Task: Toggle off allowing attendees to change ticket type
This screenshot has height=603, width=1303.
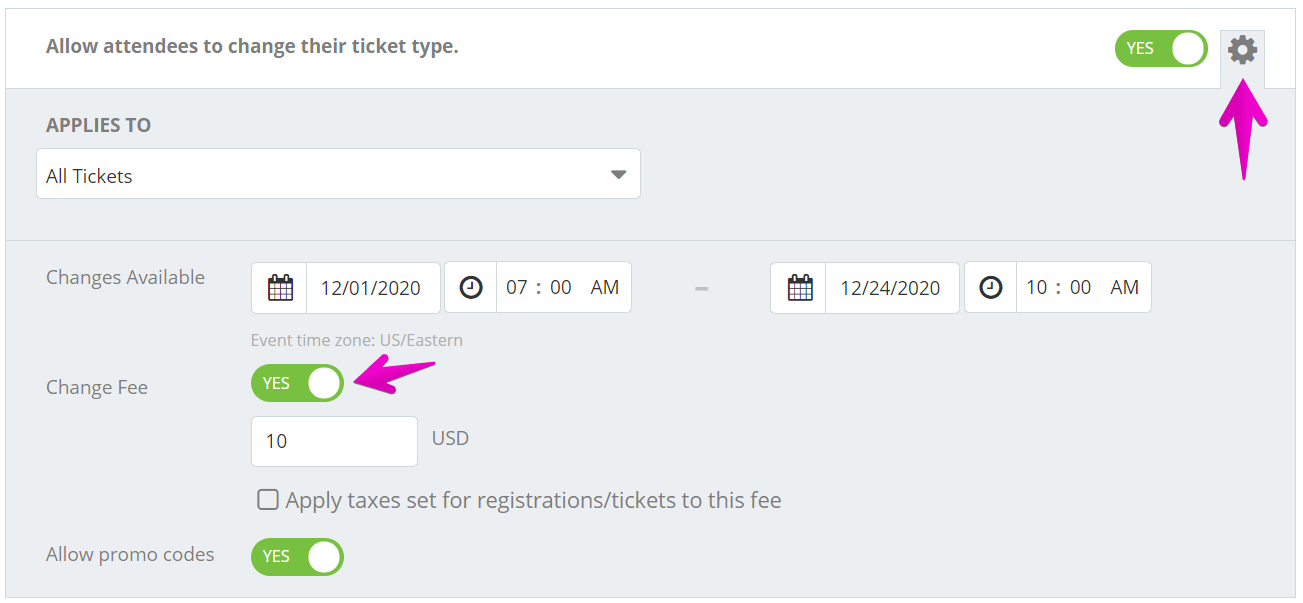Action: click(1160, 47)
